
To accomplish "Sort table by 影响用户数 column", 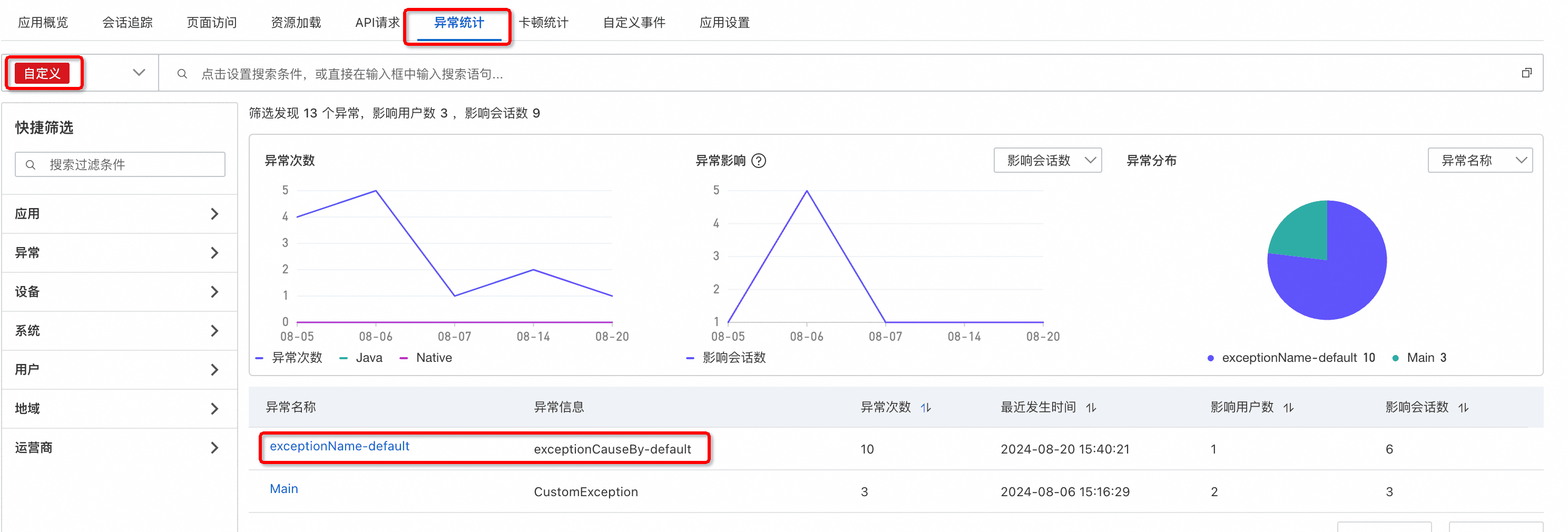I will 1288,408.
